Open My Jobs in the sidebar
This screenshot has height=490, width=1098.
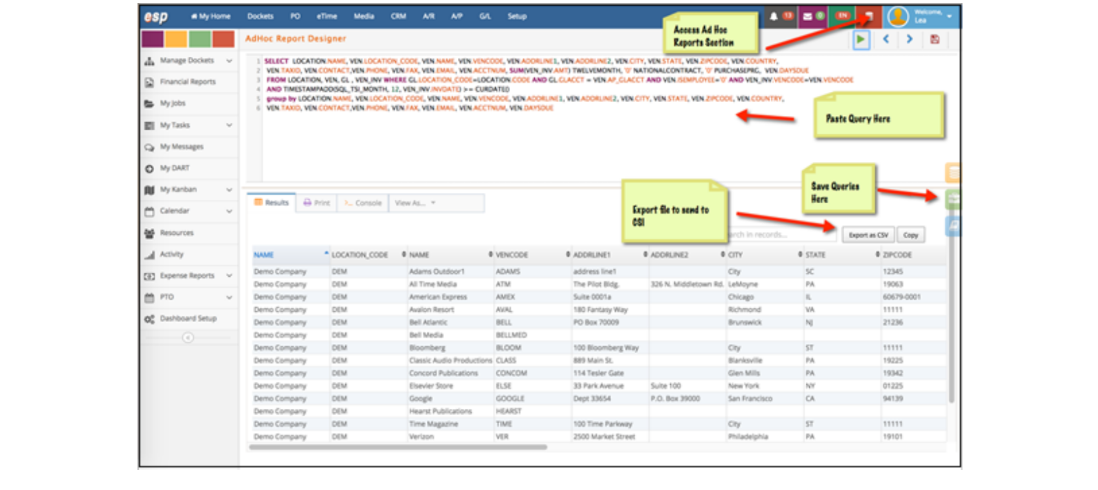189,104
